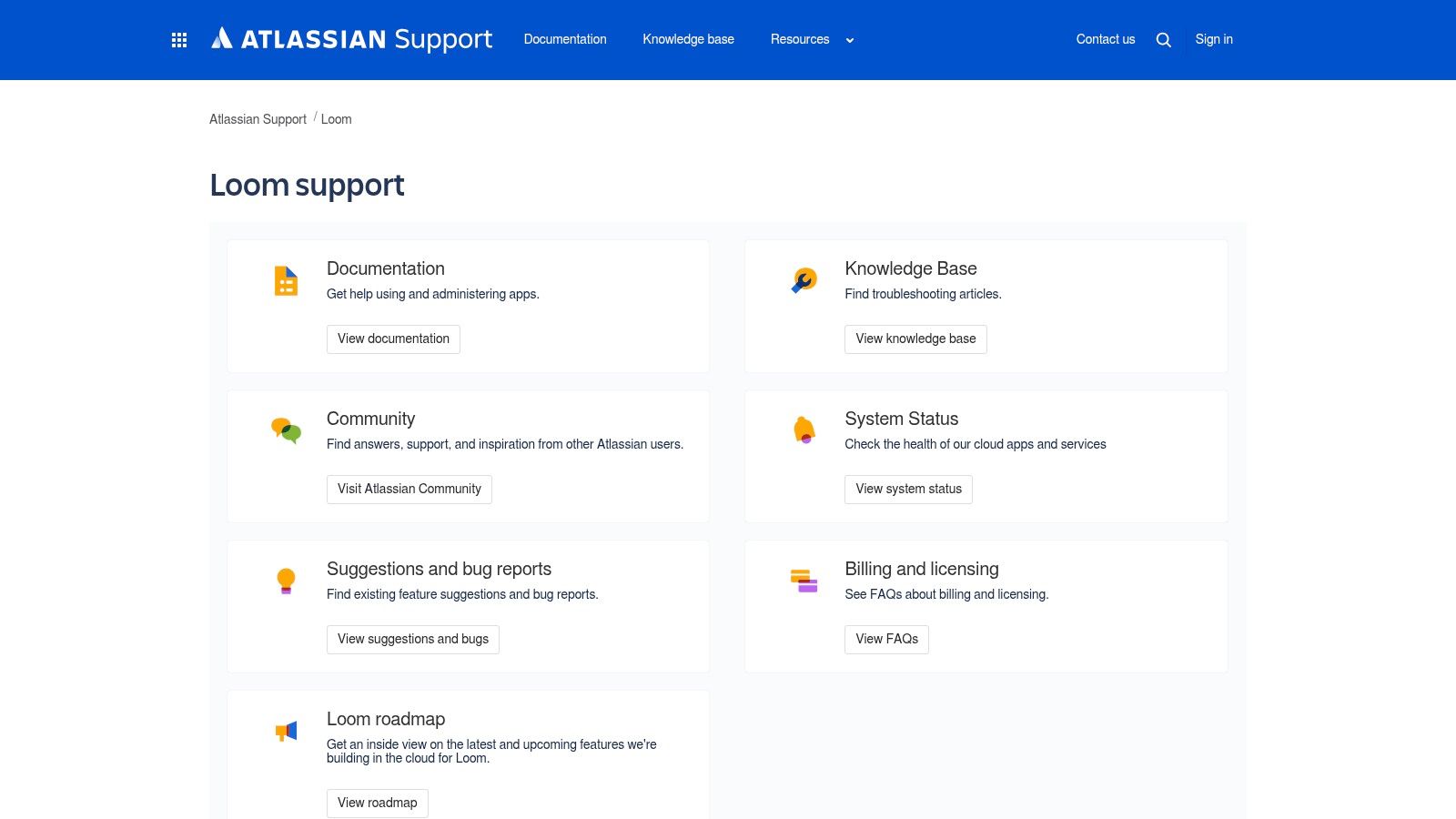1456x819 pixels.
Task: Click the Atlassian Support logo
Action: [351, 39]
